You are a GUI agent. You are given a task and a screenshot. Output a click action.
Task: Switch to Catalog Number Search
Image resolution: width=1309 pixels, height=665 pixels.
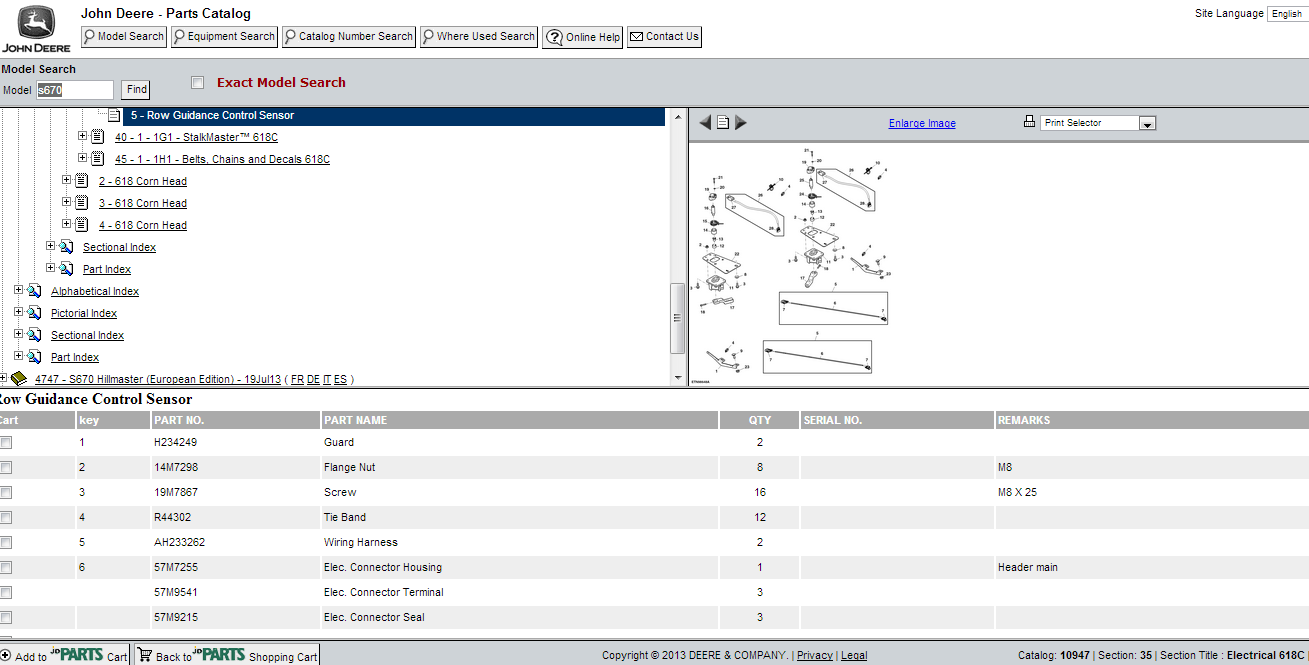[x=349, y=37]
